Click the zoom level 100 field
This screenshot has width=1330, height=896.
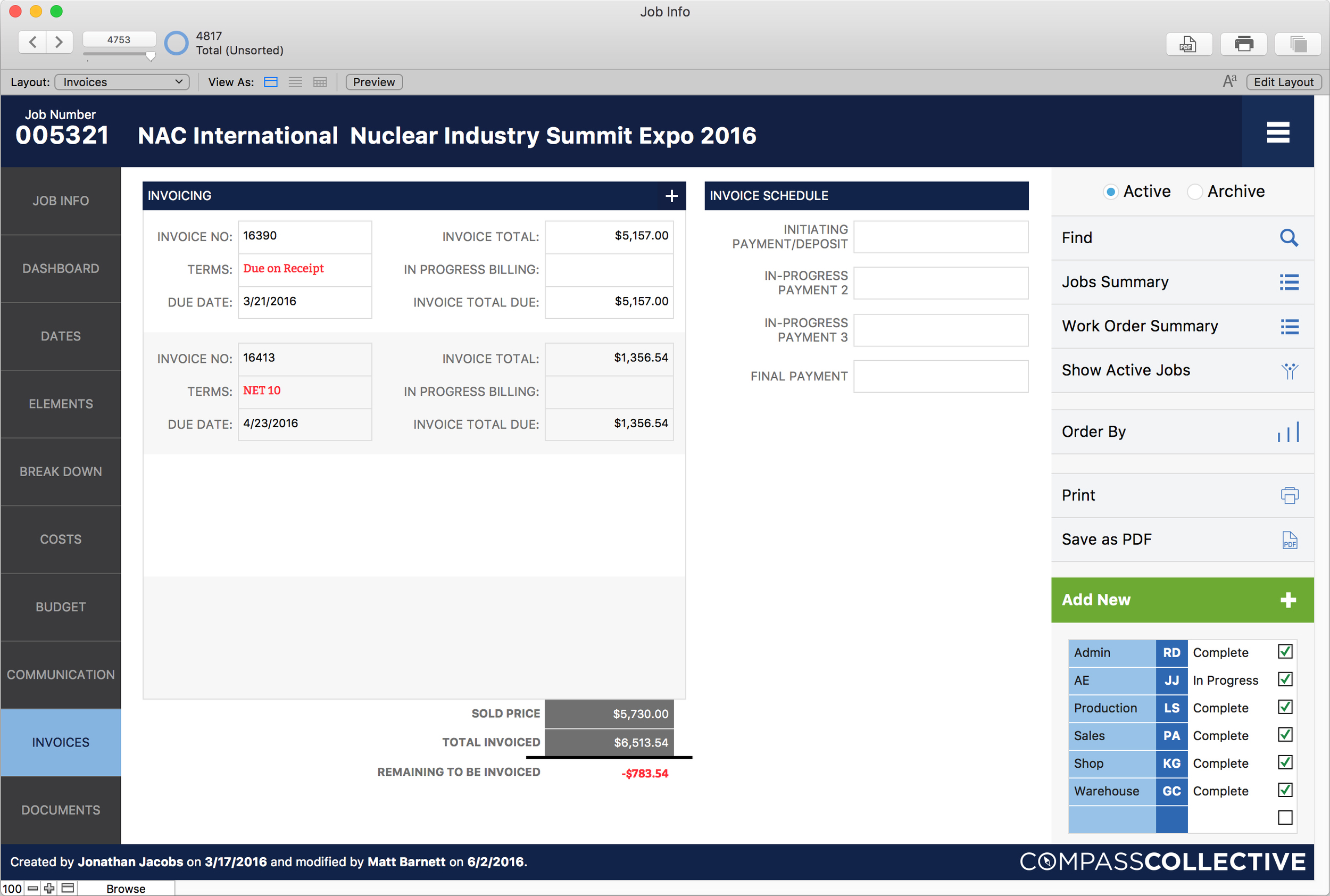click(x=12, y=889)
